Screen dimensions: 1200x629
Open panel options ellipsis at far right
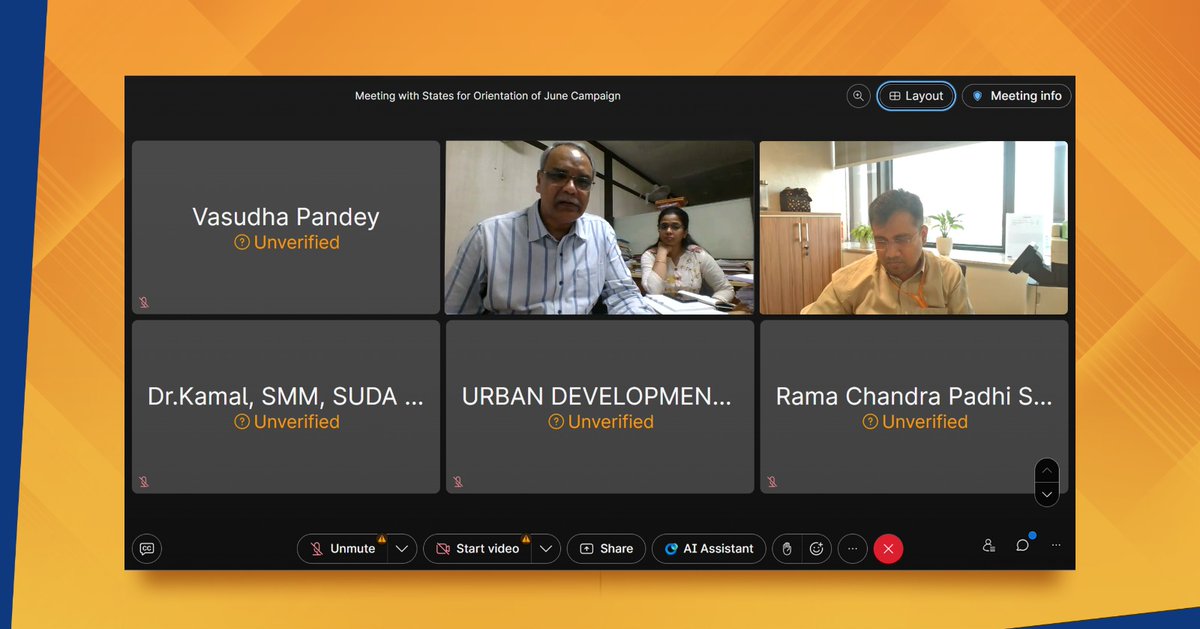pyautogui.click(x=1056, y=546)
